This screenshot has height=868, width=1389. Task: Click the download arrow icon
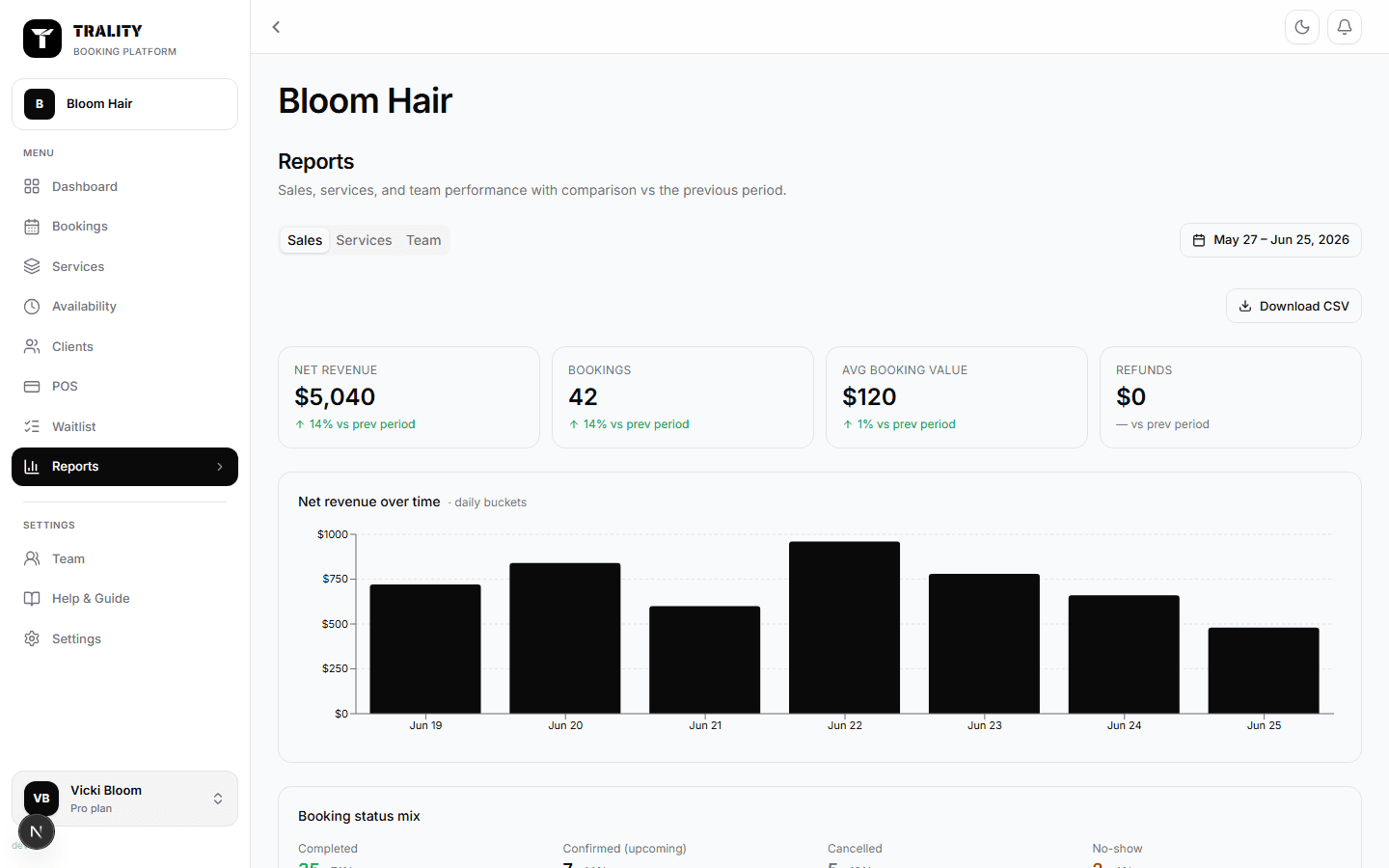pyautogui.click(x=1245, y=306)
